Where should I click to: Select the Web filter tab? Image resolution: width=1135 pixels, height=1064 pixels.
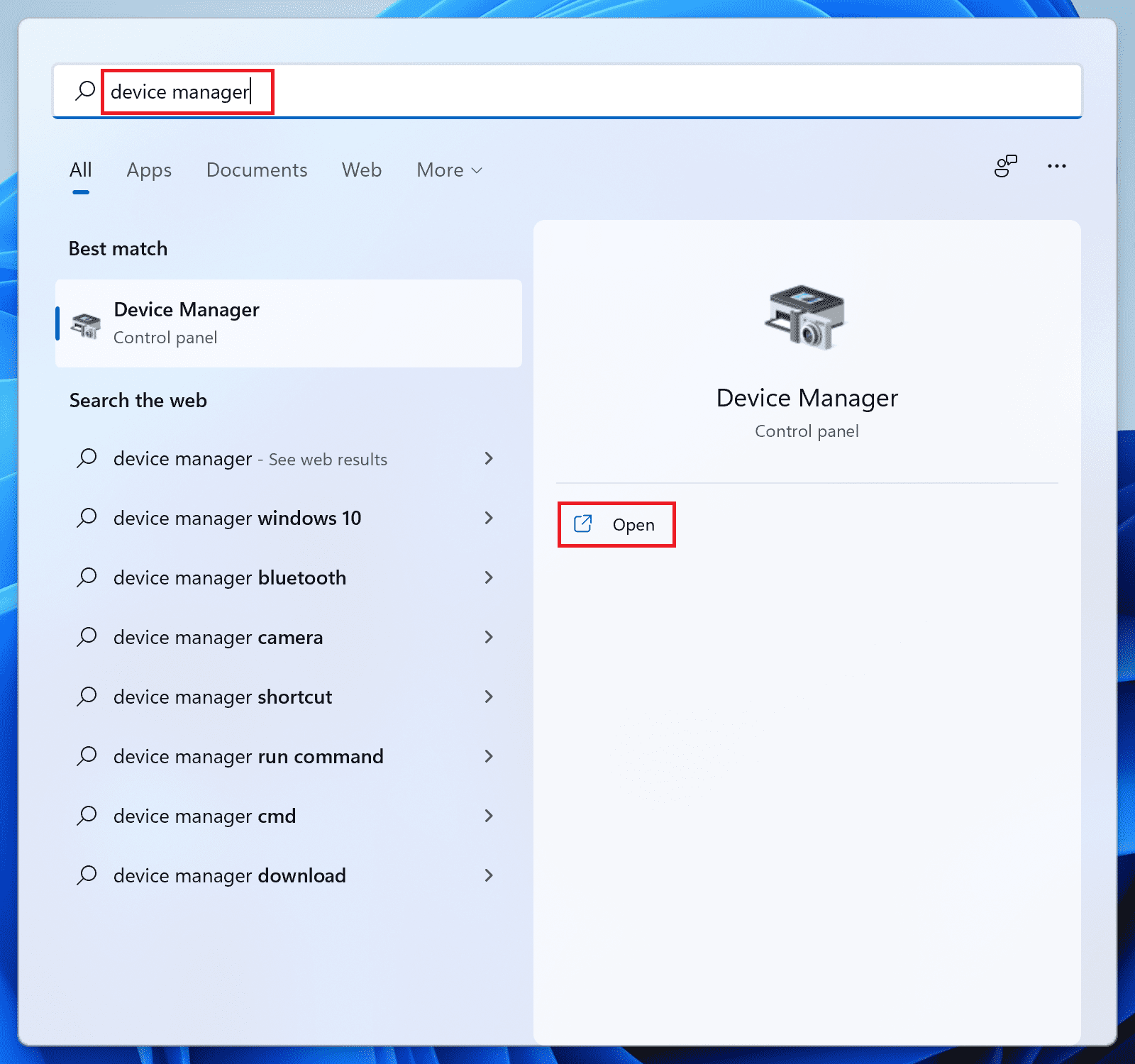point(362,170)
